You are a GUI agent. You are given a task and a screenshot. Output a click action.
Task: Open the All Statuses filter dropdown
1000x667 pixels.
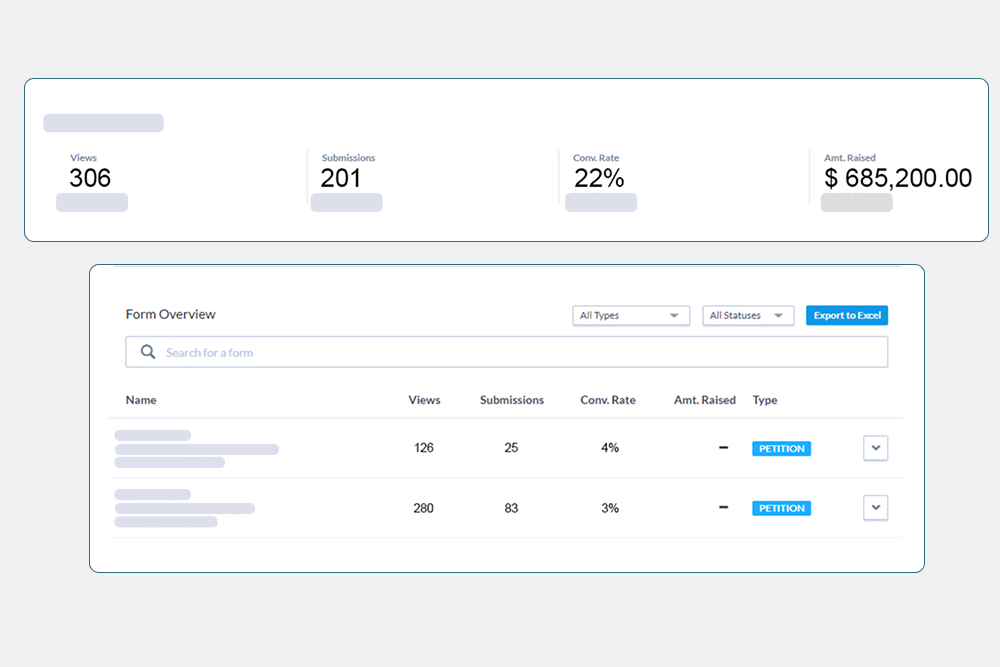point(748,315)
